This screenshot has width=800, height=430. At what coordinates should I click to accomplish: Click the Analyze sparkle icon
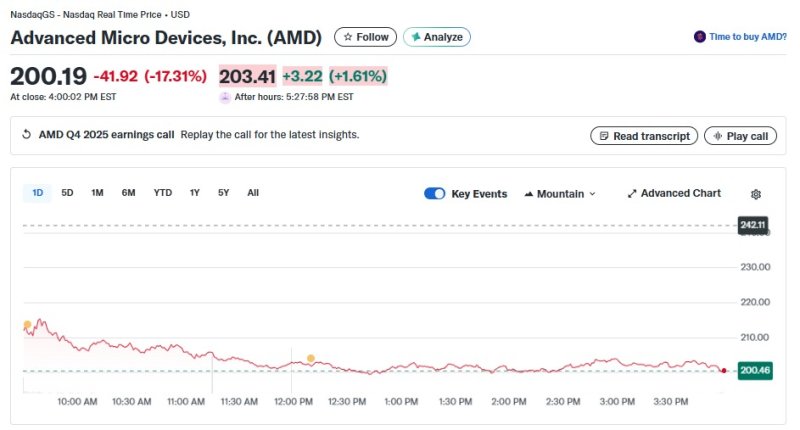pyautogui.click(x=413, y=37)
